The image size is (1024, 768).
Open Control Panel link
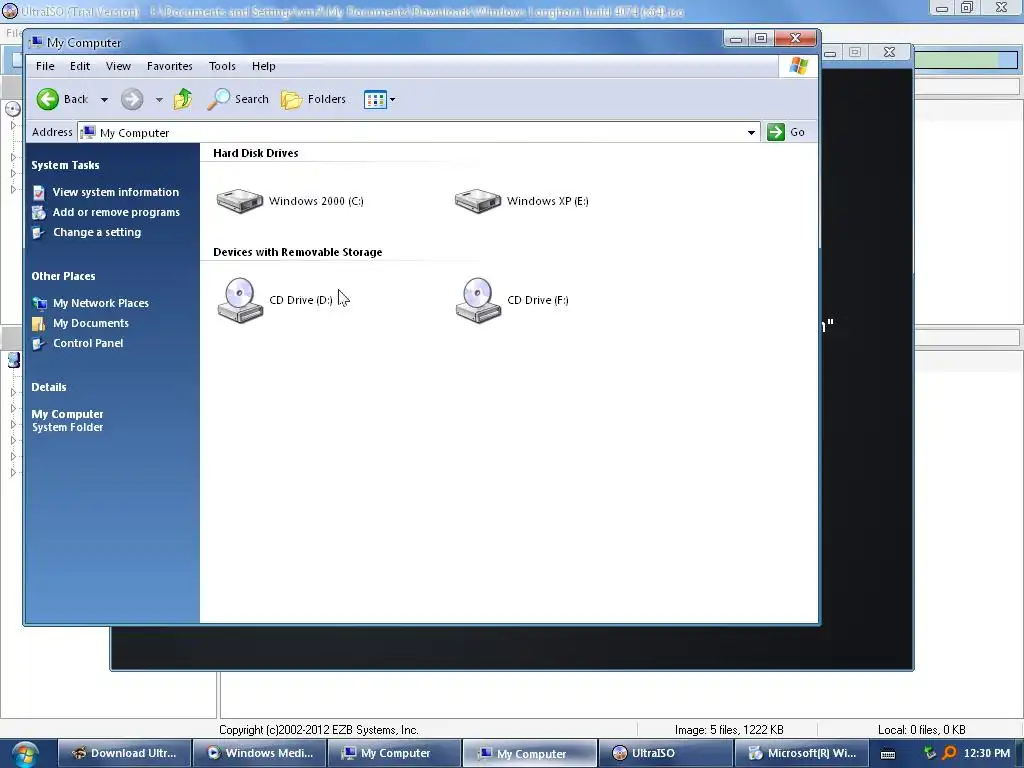tap(88, 344)
